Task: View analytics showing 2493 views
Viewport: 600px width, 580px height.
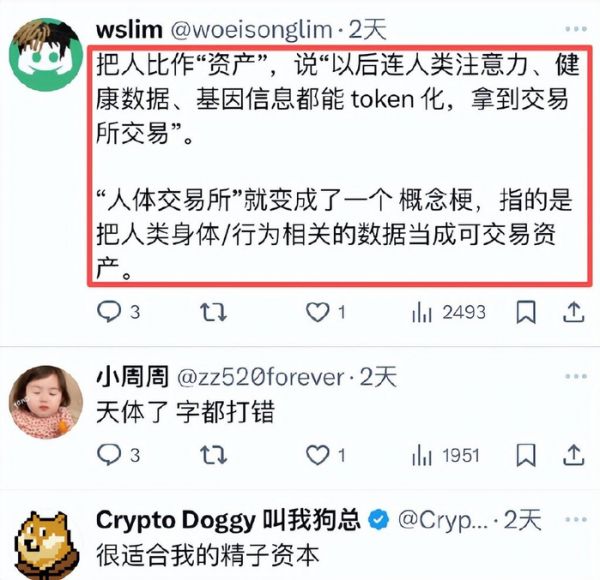Action: click(x=448, y=312)
